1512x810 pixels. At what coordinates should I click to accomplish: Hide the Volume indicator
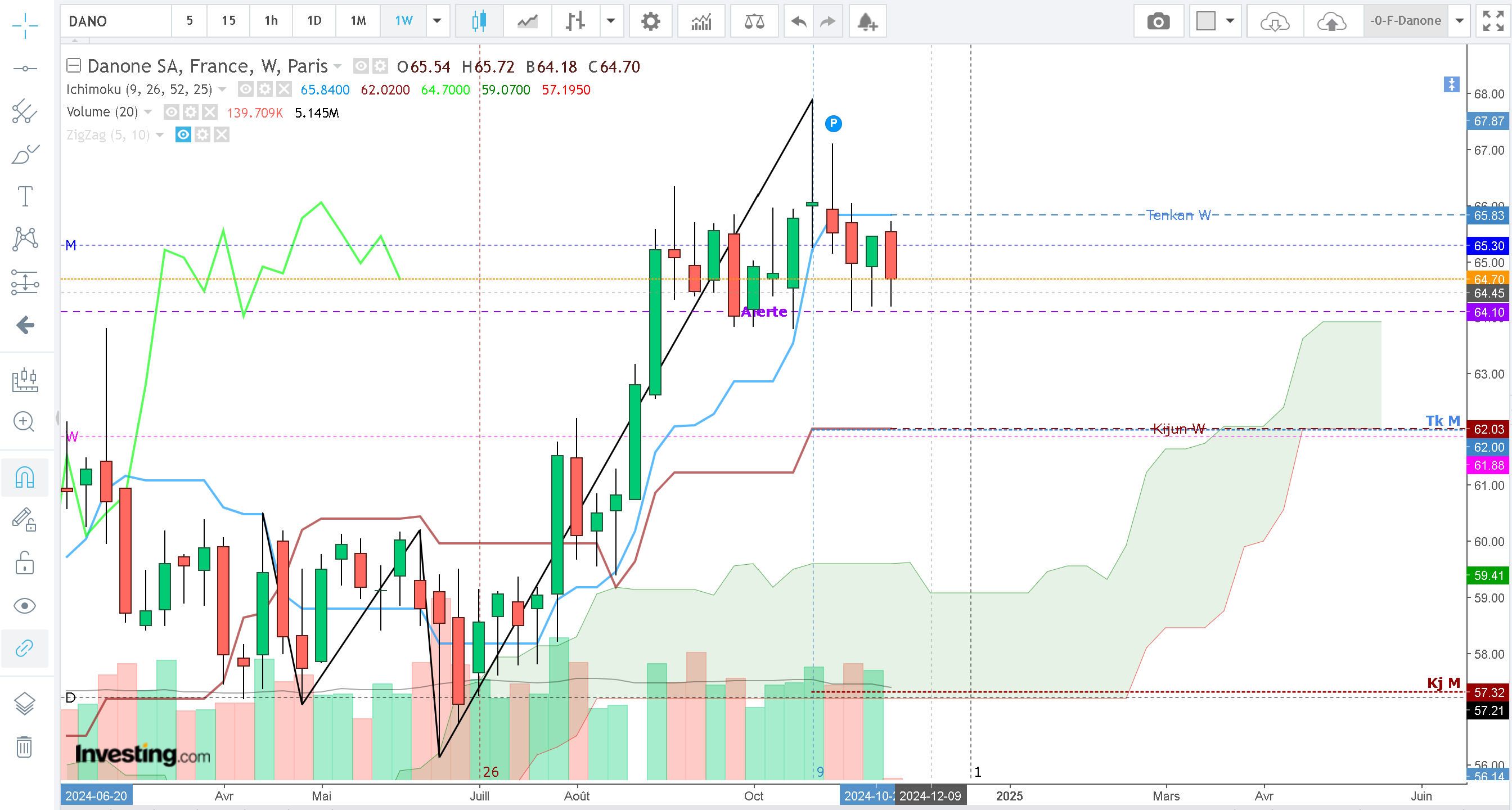pos(171,112)
